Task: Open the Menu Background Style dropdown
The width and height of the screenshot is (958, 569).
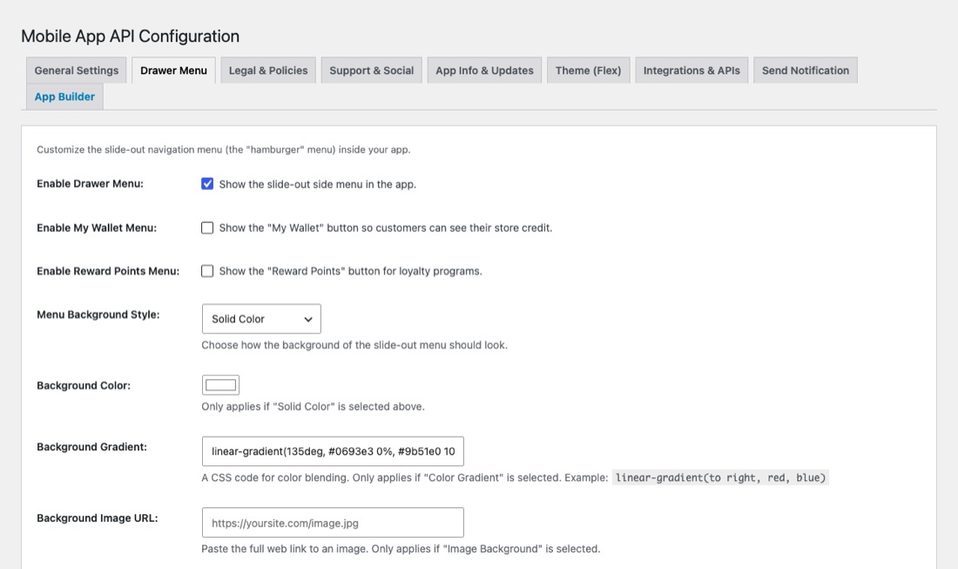Action: [x=261, y=319]
